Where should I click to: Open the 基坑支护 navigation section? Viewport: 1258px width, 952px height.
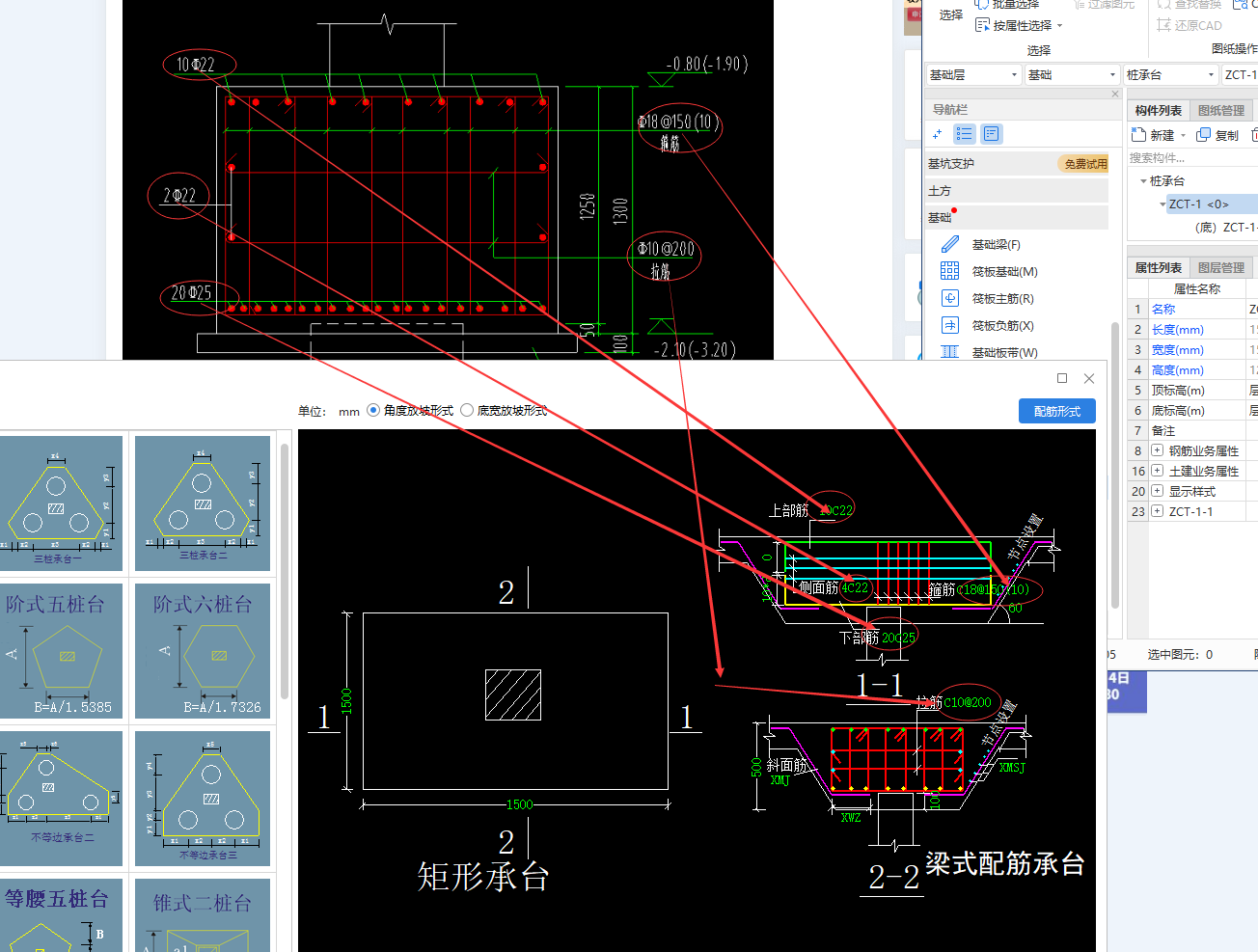click(x=1017, y=164)
